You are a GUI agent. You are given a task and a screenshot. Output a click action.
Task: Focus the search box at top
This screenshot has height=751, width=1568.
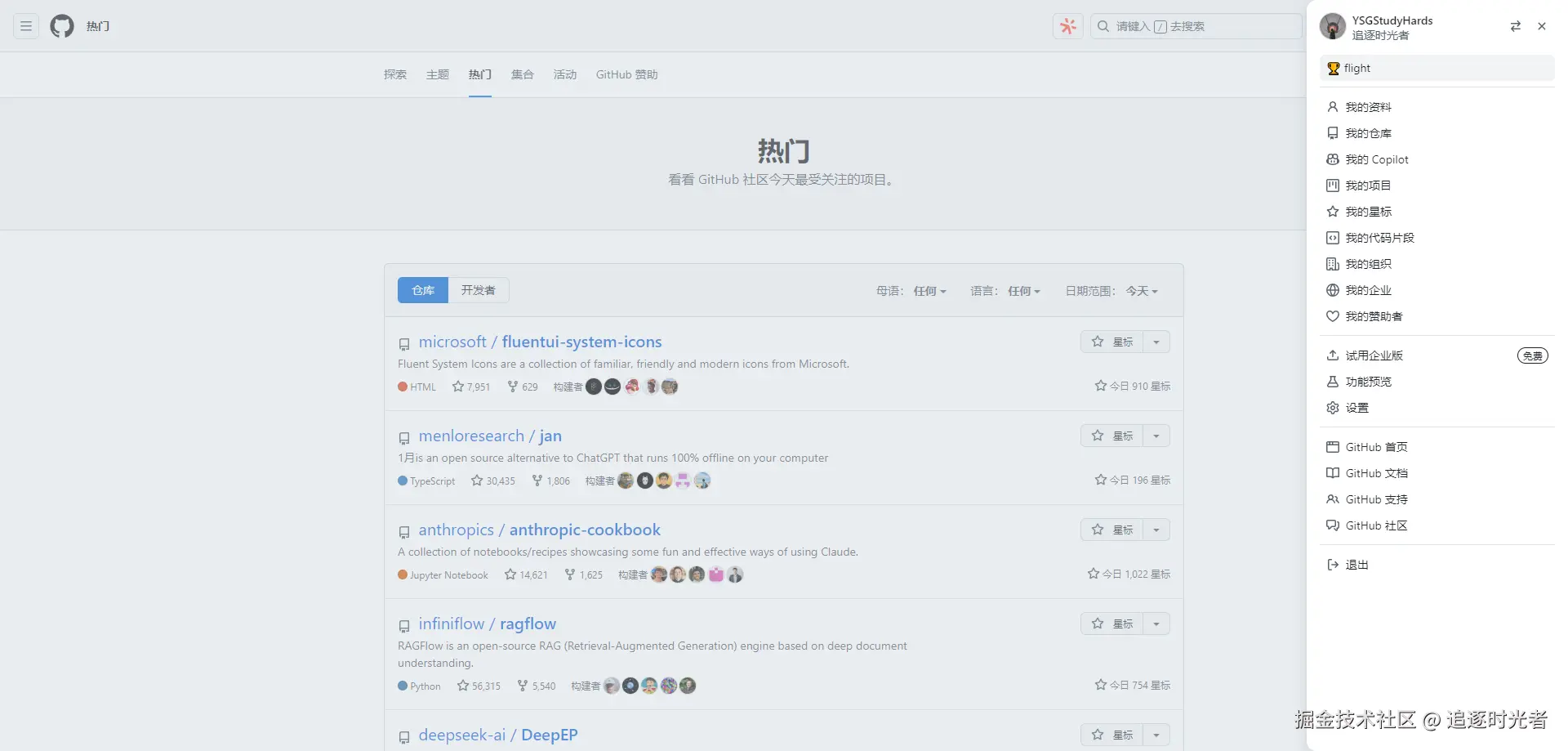(1196, 26)
